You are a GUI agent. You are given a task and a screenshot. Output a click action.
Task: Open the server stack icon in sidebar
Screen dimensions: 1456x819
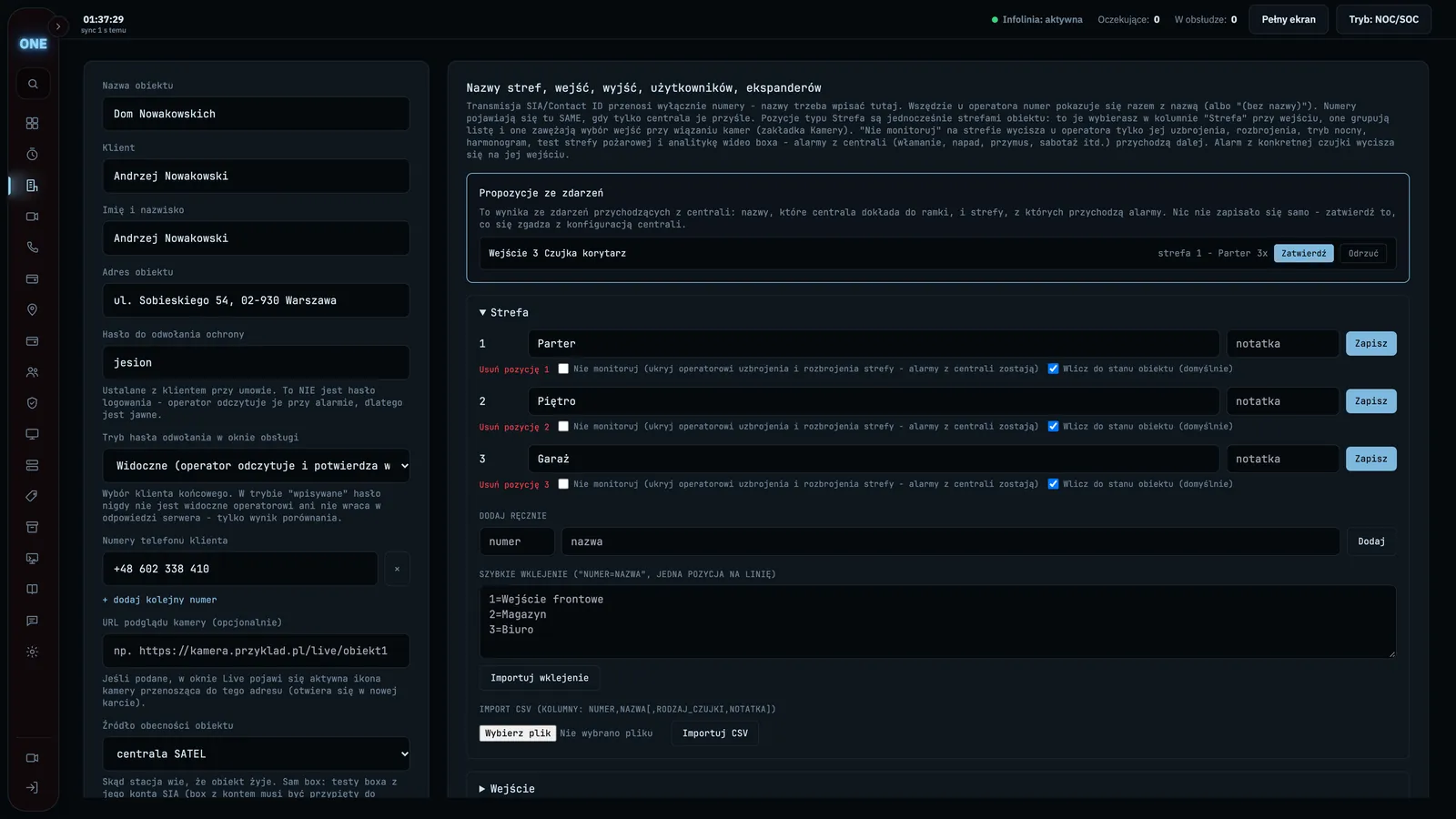[x=33, y=465]
